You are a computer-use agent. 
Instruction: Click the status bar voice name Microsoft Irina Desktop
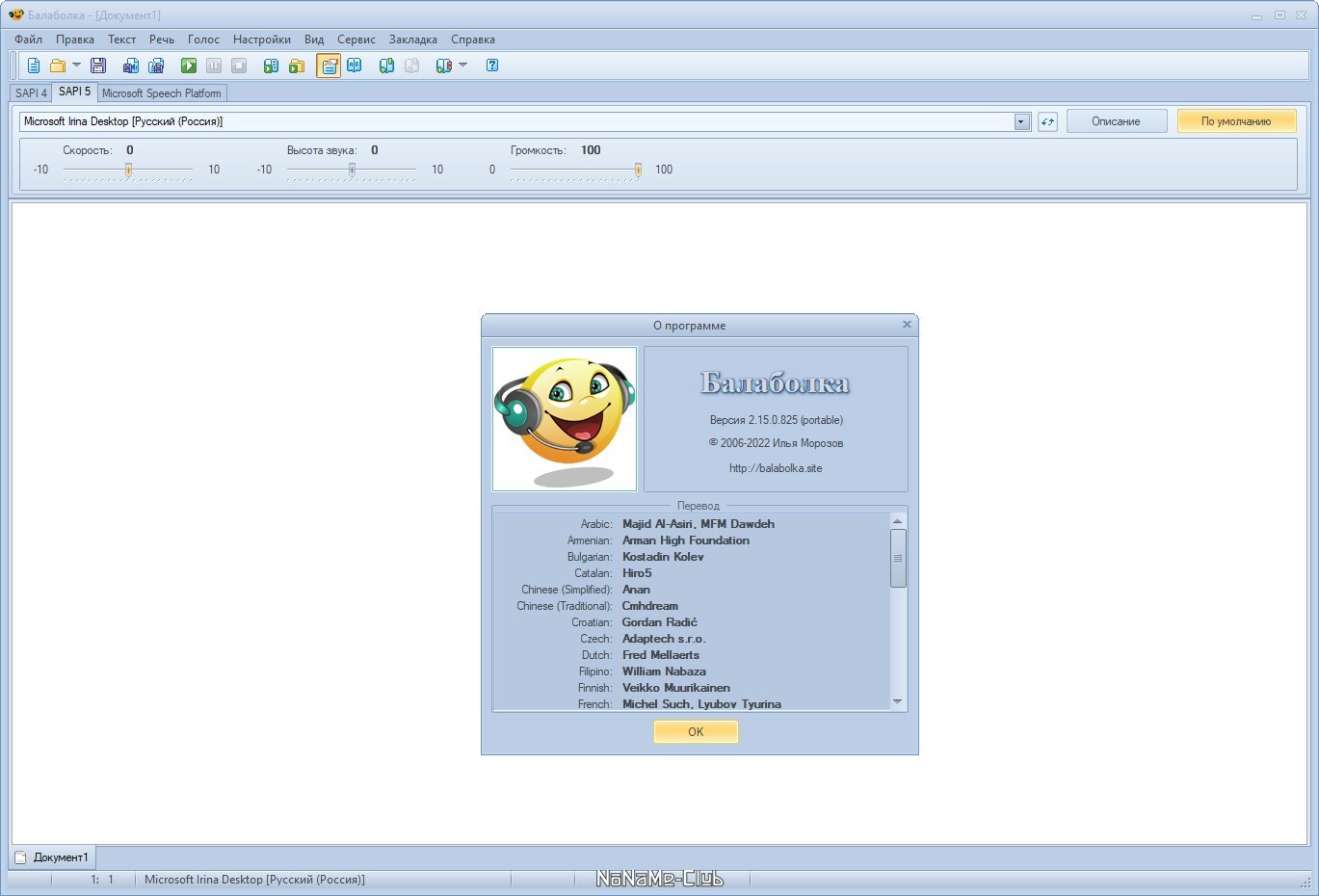pyautogui.click(x=254, y=880)
